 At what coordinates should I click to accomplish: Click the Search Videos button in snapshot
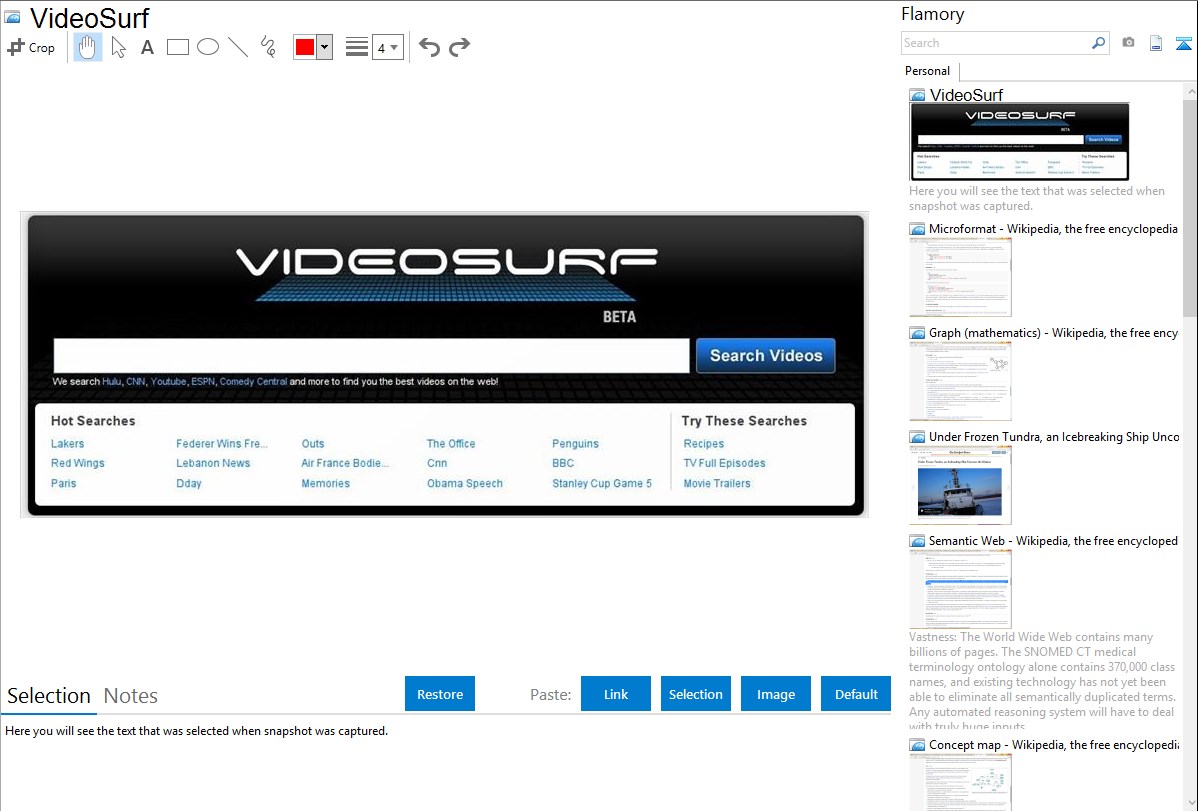pyautogui.click(x=766, y=355)
